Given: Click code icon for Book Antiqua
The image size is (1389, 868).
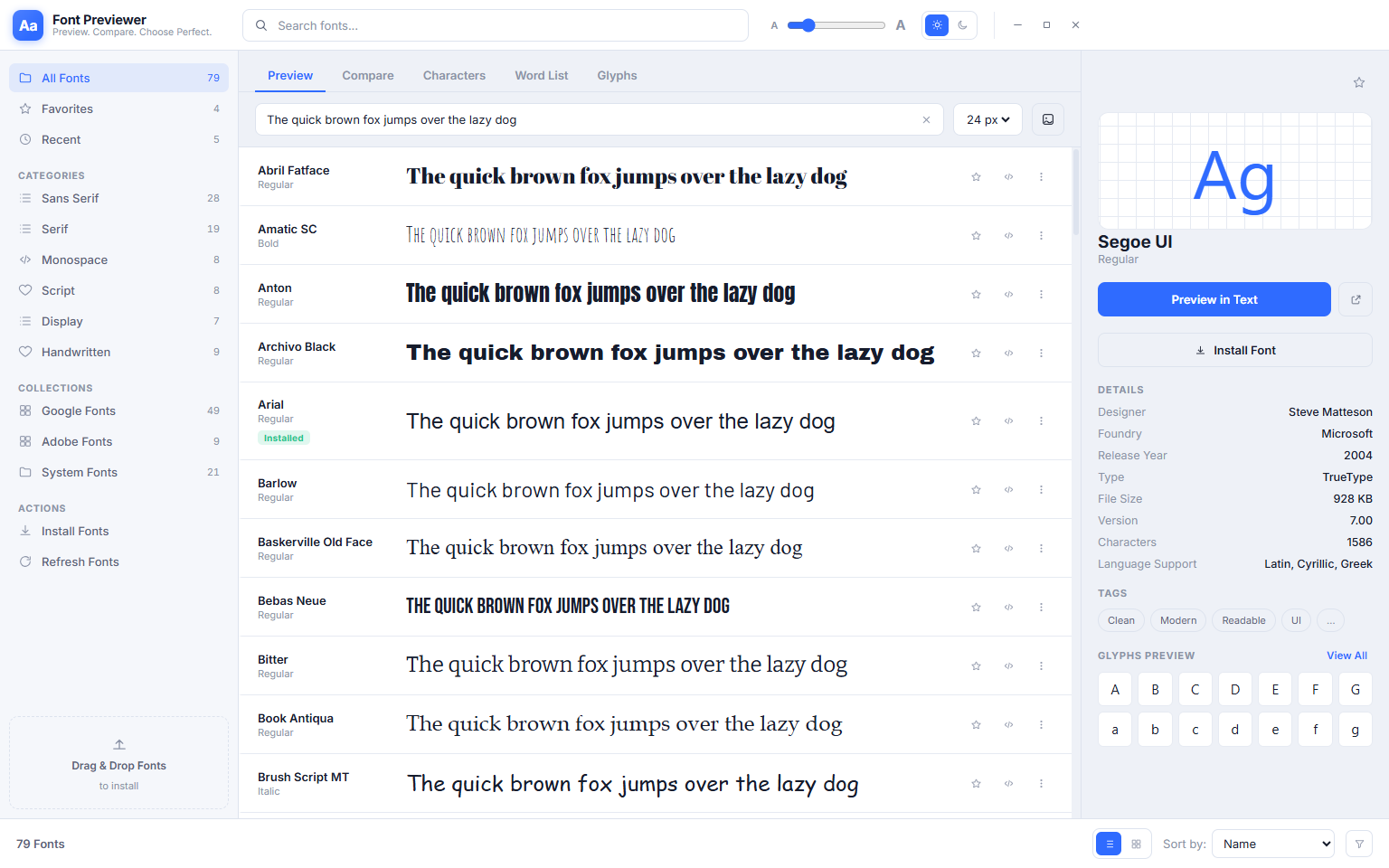Looking at the screenshot, I should click(1008, 725).
